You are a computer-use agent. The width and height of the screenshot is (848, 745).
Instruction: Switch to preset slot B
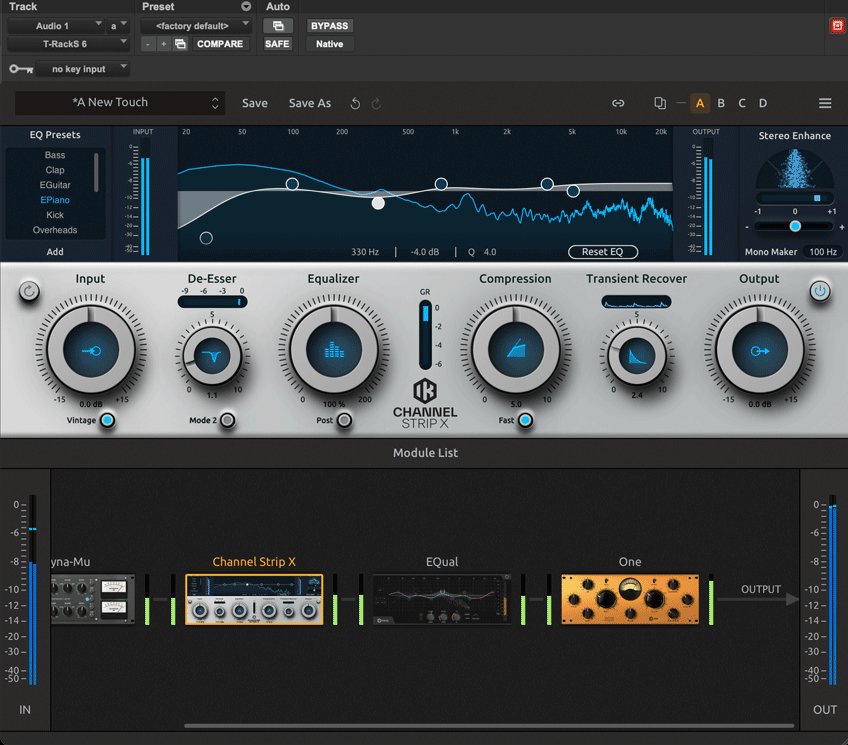(x=721, y=103)
